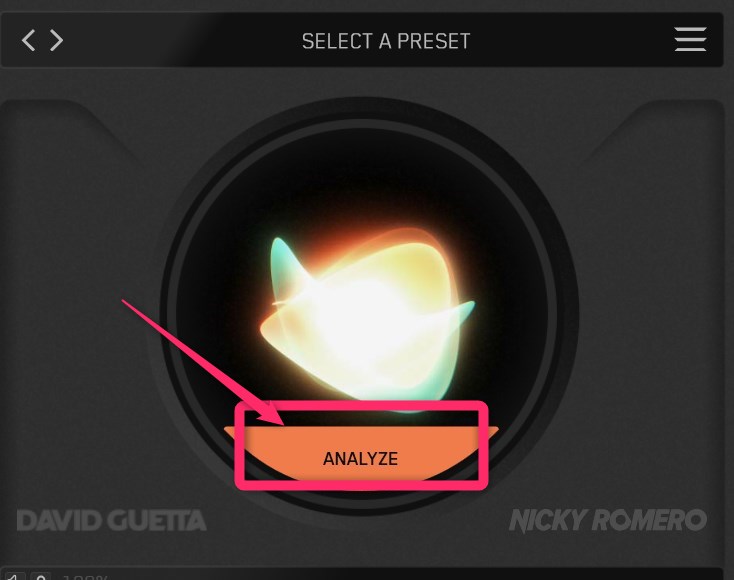Open the SELECT A PRESET dropdown
The image size is (734, 580).
tap(386, 41)
